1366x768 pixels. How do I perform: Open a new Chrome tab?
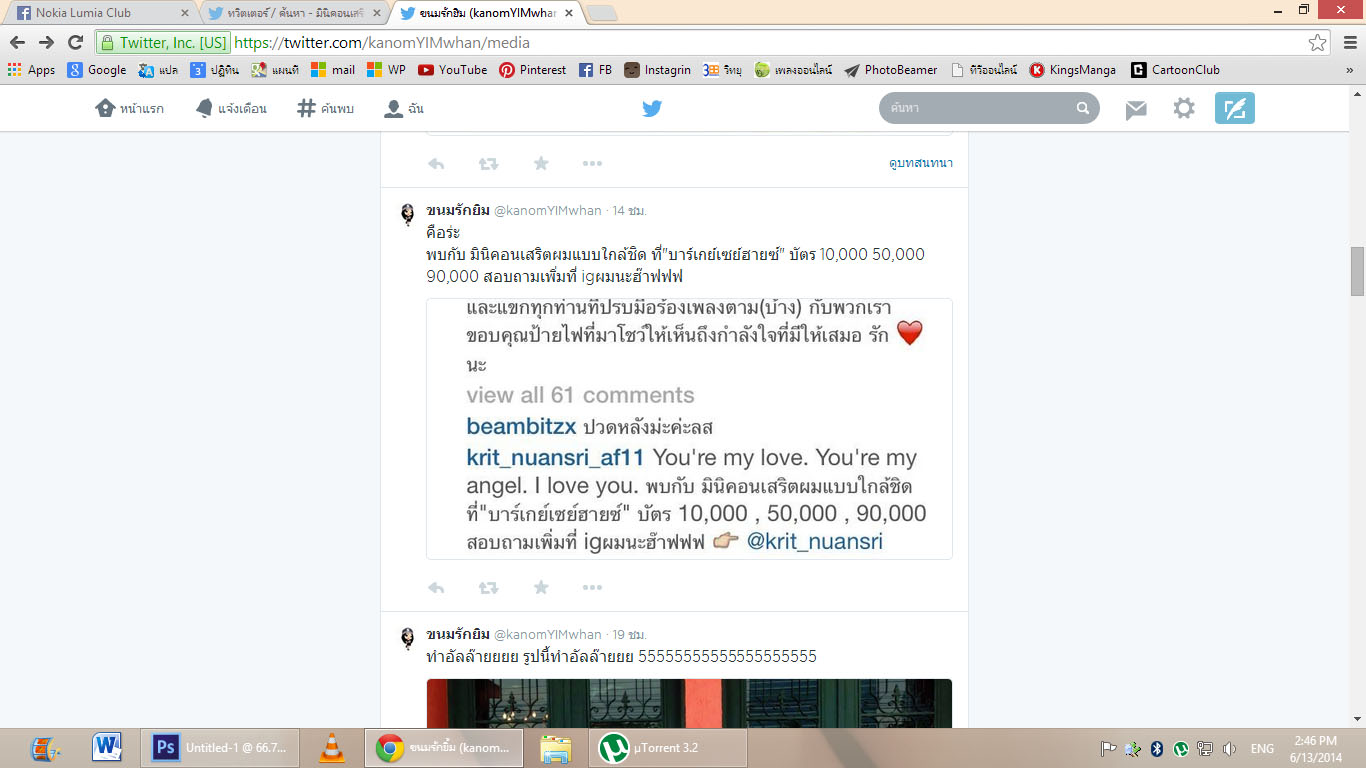tap(601, 14)
